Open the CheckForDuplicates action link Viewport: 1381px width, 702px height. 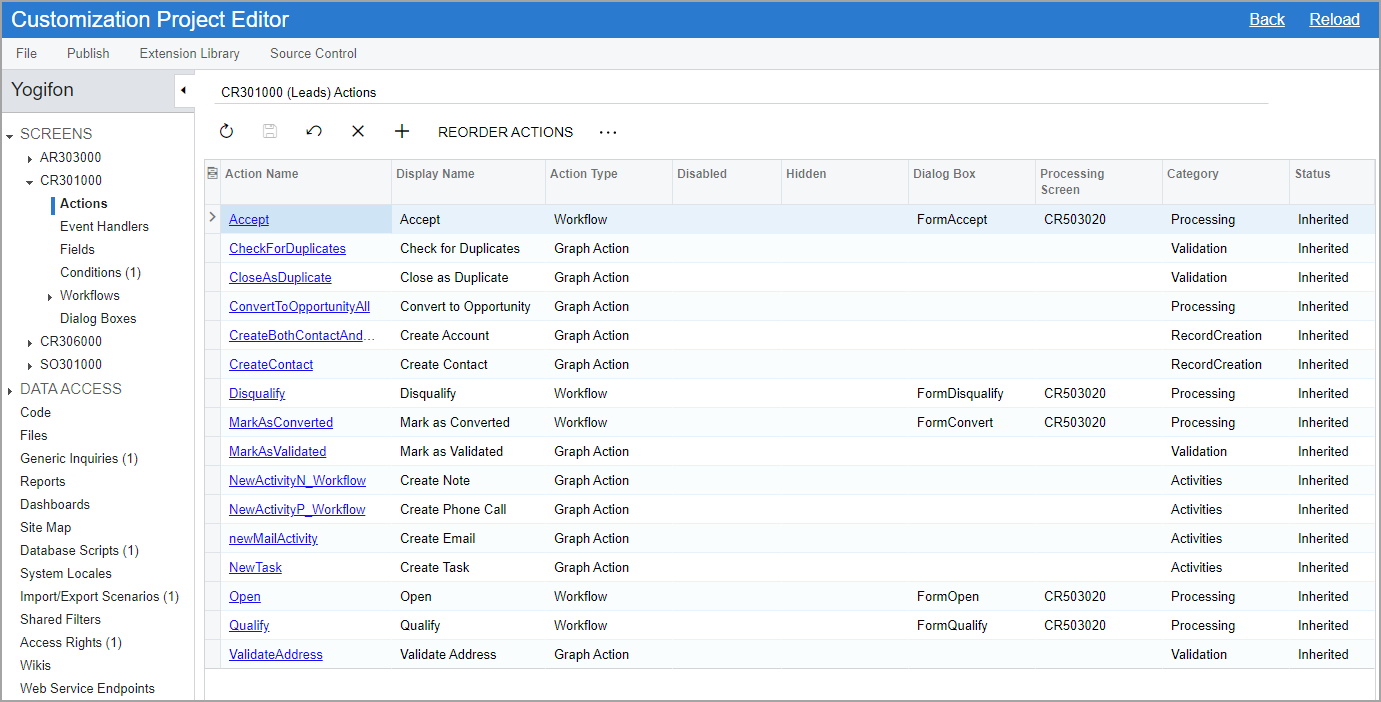[x=287, y=248]
